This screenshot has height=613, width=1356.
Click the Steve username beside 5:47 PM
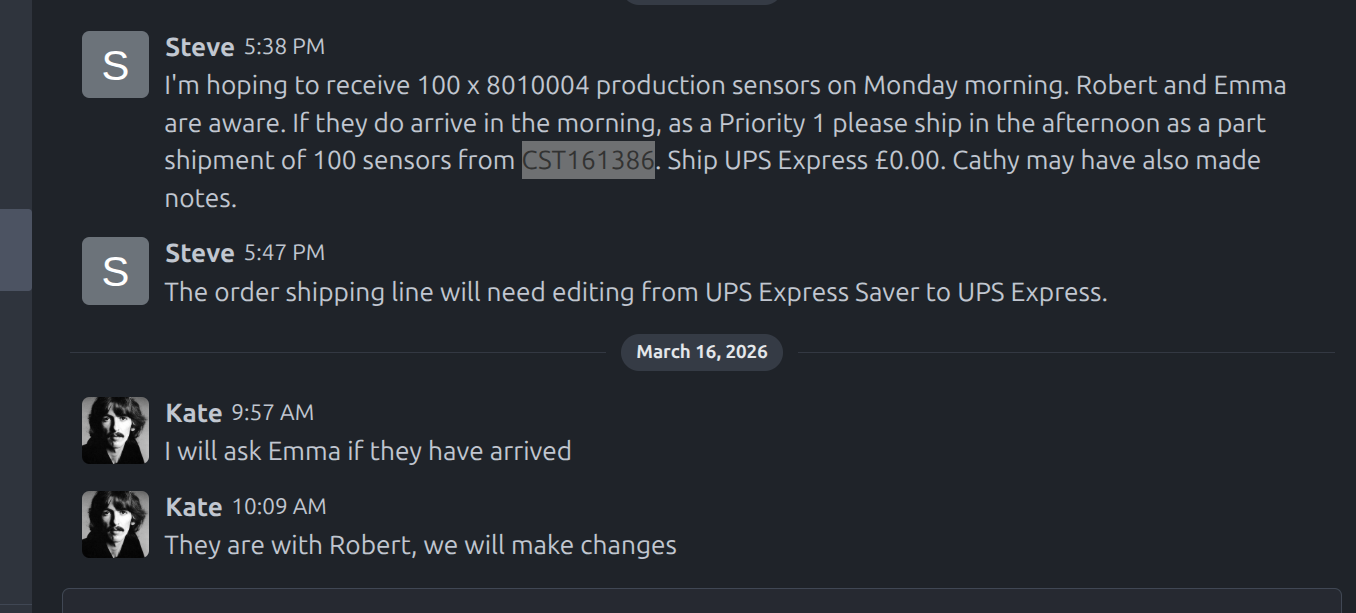(x=199, y=253)
